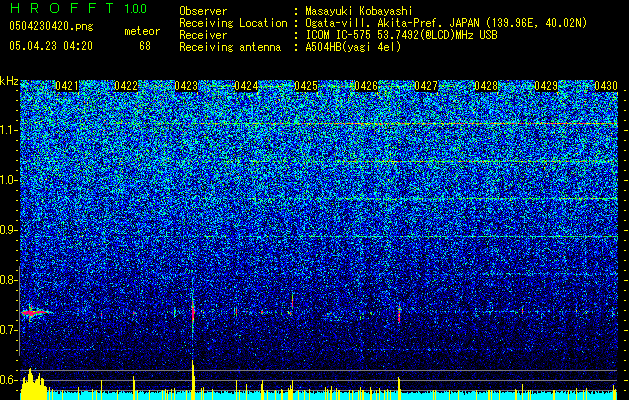Viewport: 629px width, 400px height.
Task: Click the yellow intensity hump at the start
Action: [34, 384]
